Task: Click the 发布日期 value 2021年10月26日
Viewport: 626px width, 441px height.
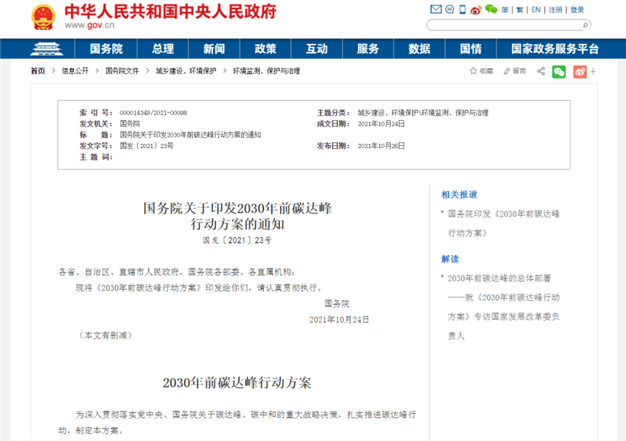Action: point(381,146)
